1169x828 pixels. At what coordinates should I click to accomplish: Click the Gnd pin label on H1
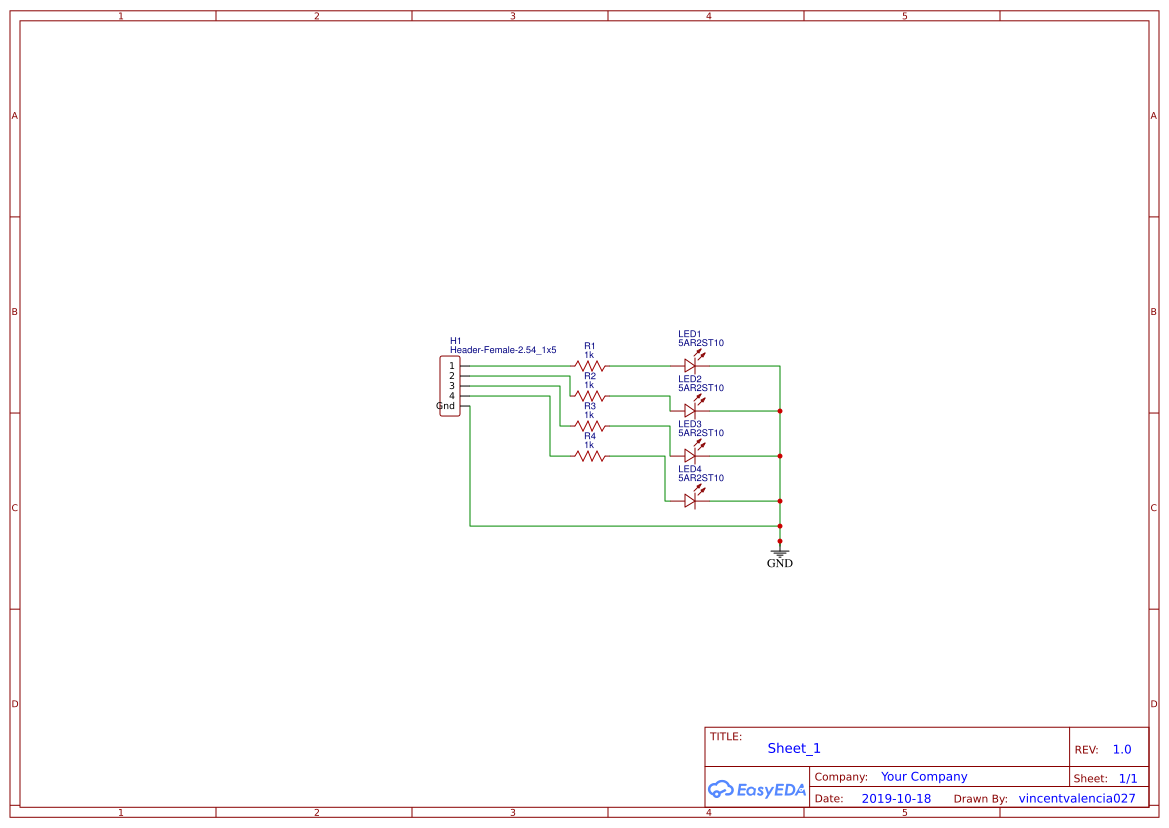tap(446, 406)
